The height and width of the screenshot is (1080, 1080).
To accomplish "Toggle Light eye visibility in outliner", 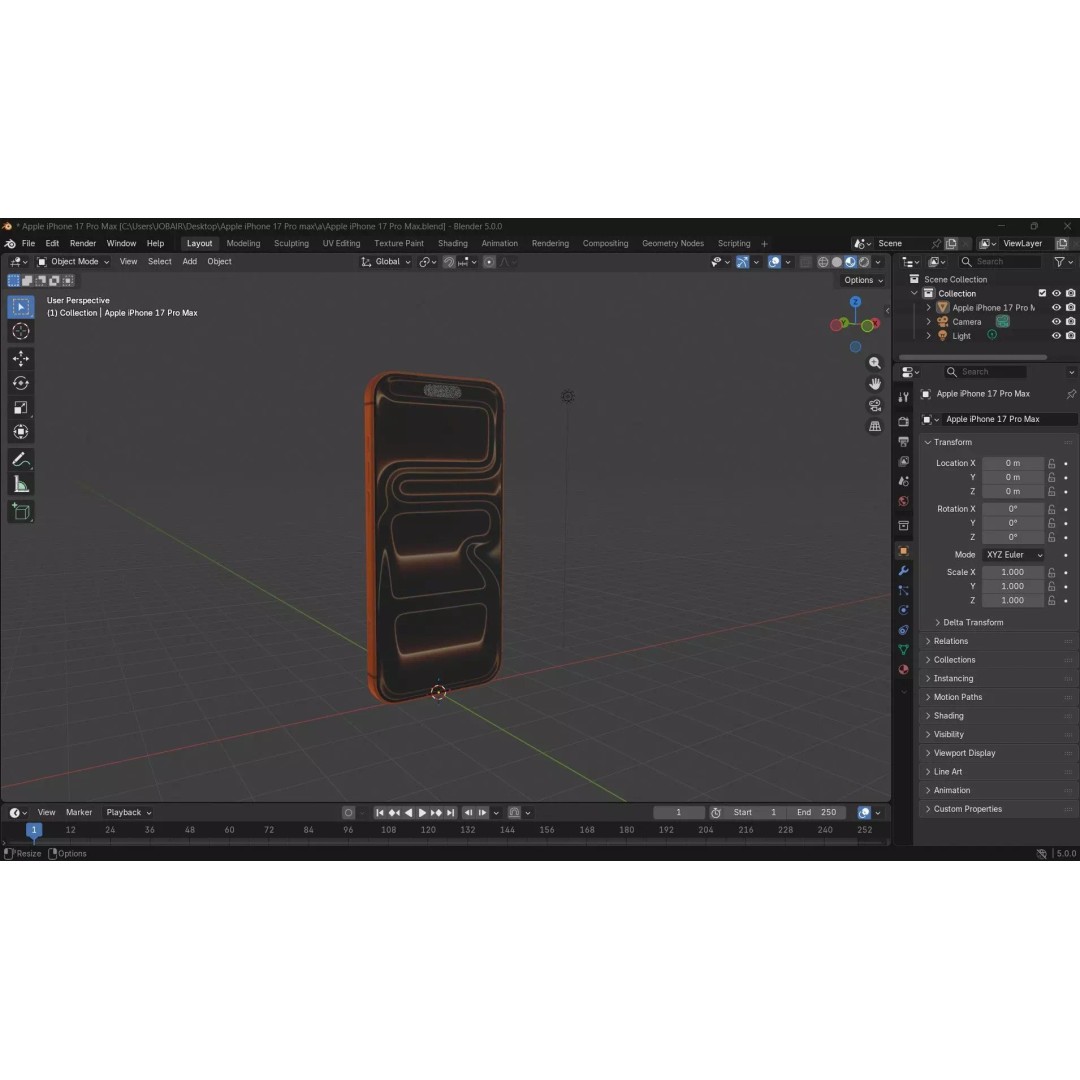I will pyautogui.click(x=1056, y=335).
